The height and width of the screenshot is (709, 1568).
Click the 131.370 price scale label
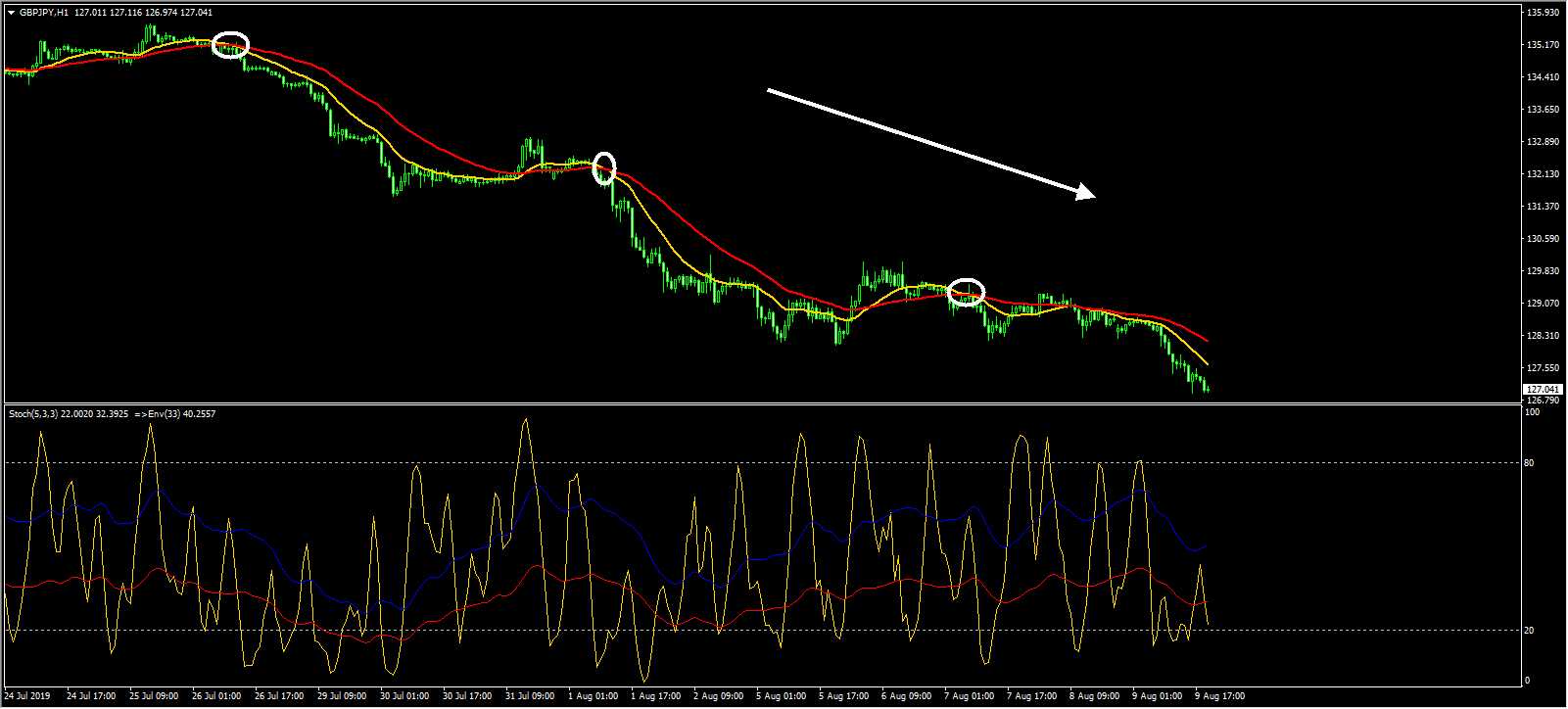click(x=1542, y=207)
